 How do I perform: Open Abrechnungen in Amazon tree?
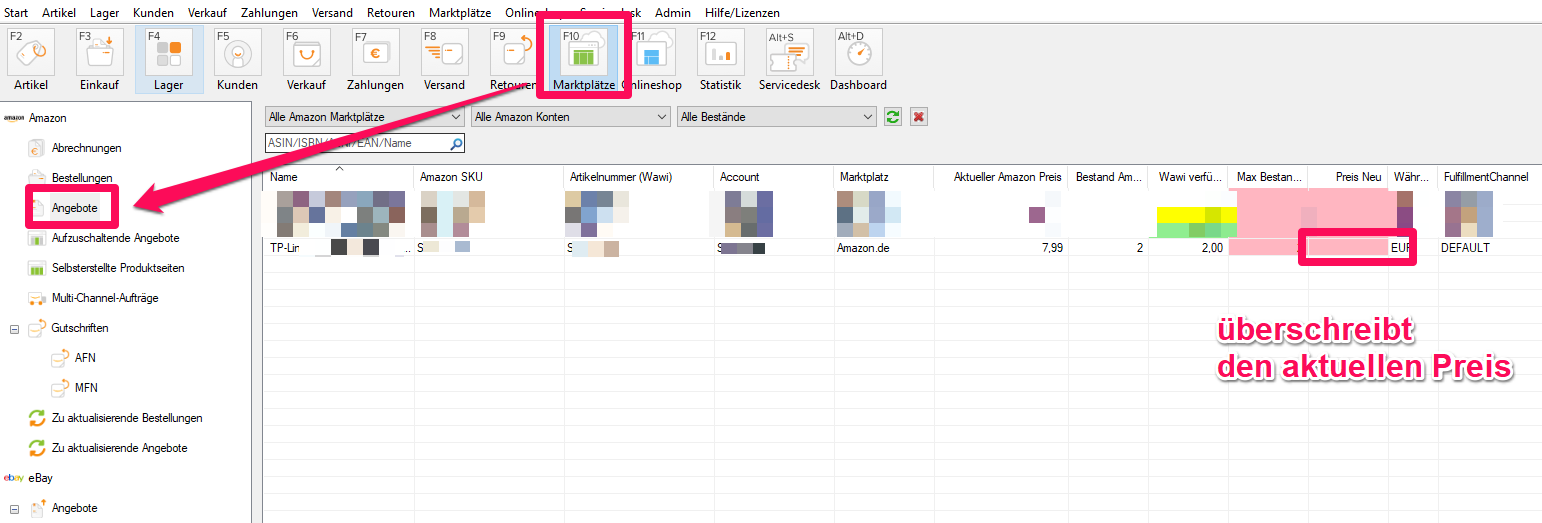86,148
